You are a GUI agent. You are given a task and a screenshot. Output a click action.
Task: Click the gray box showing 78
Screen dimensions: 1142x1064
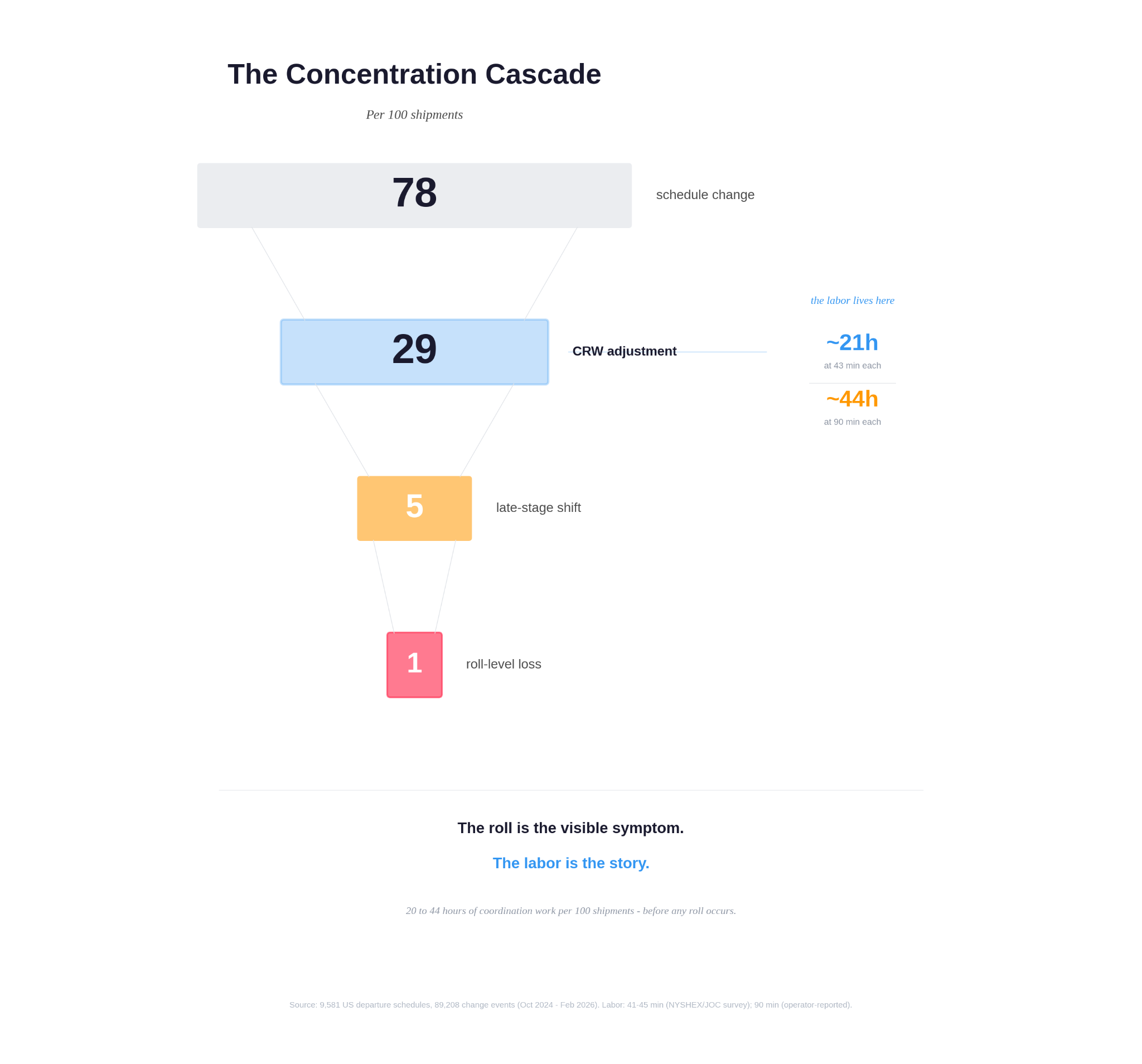[x=414, y=195]
